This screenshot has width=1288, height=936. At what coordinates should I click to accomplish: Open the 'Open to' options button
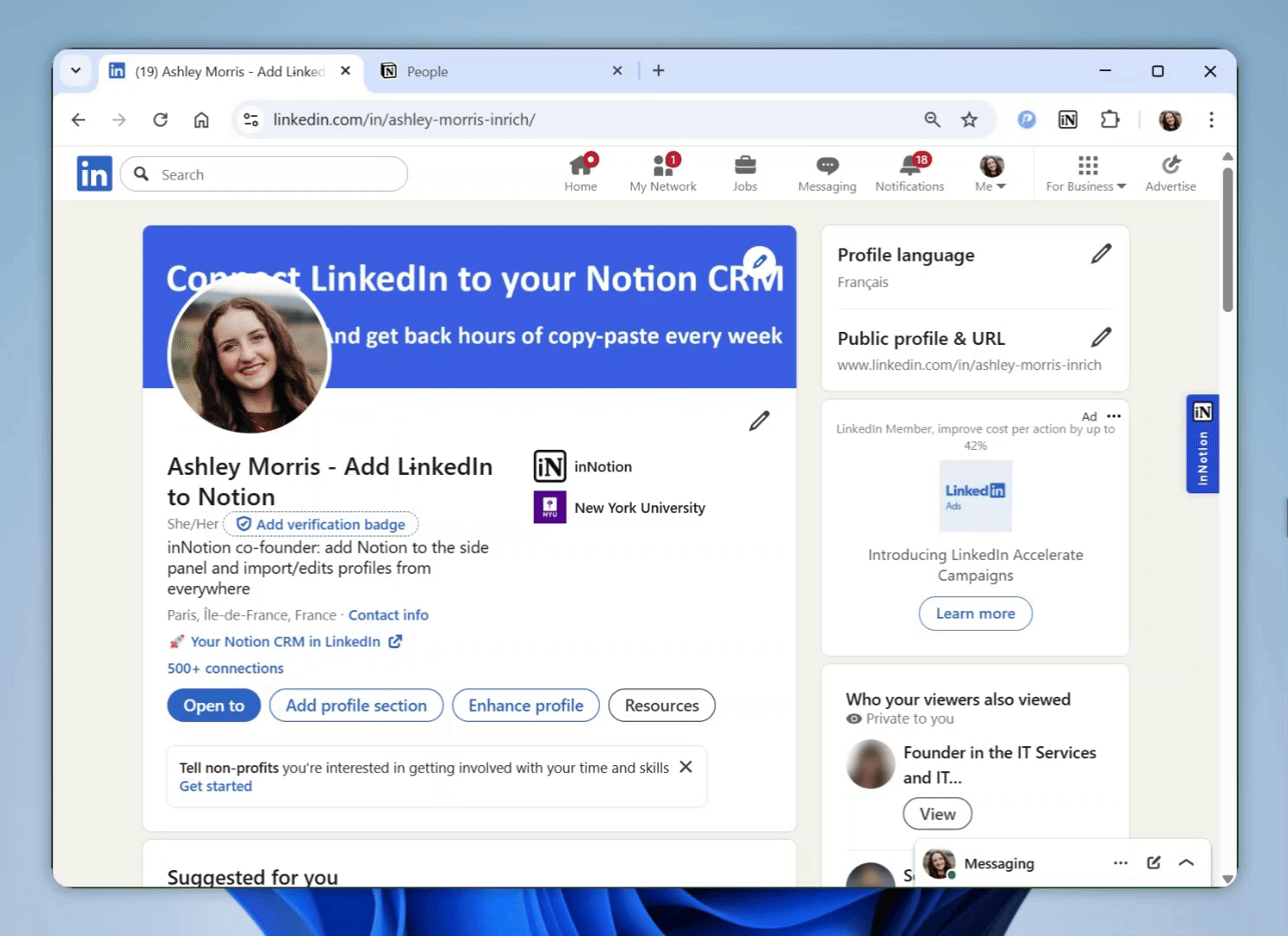click(214, 705)
